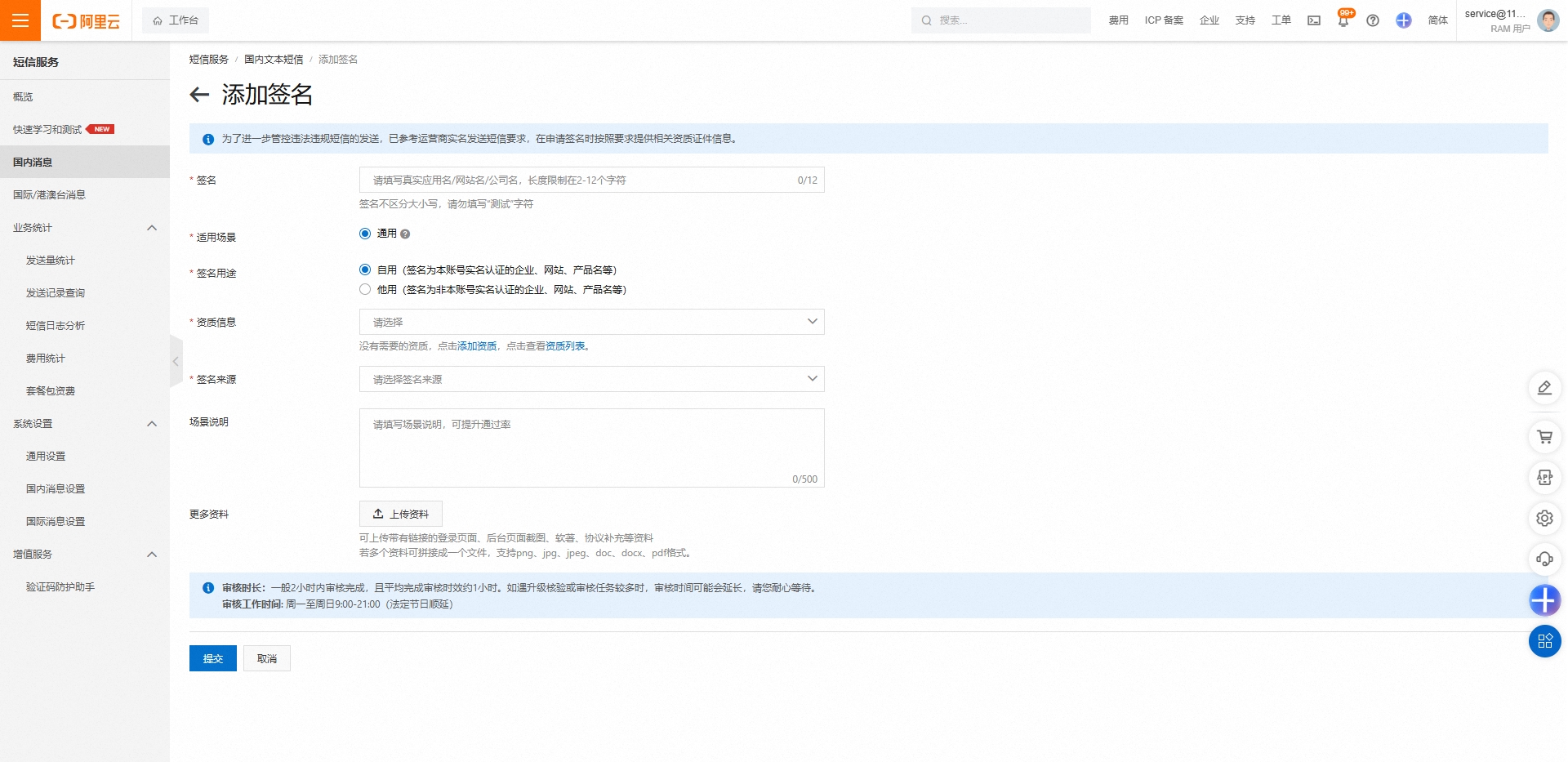Open the 签名来源 dropdown
Image resolution: width=1568 pixels, height=762 pixels.
tap(591, 379)
